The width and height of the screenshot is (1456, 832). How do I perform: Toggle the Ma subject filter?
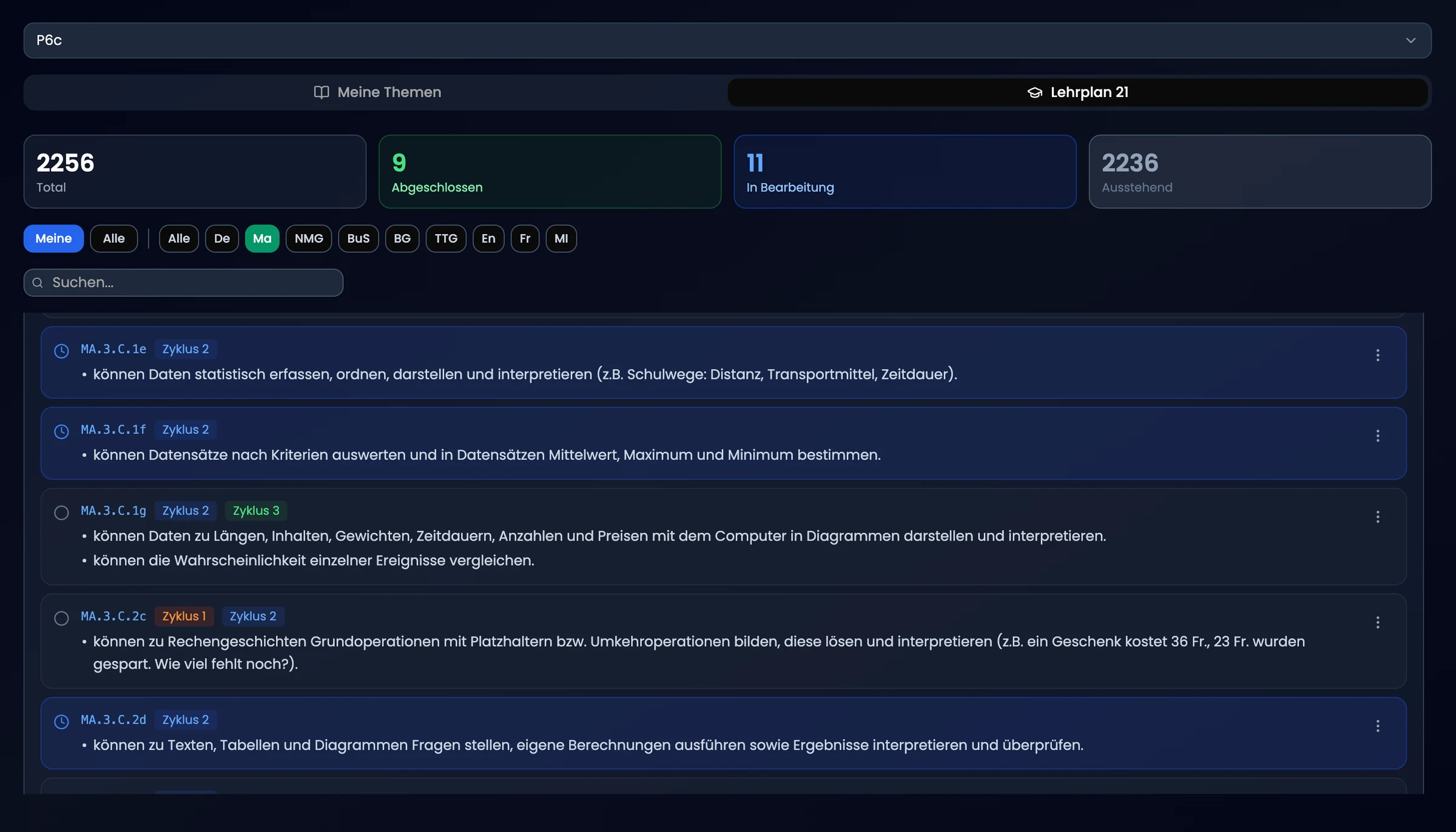click(262, 238)
